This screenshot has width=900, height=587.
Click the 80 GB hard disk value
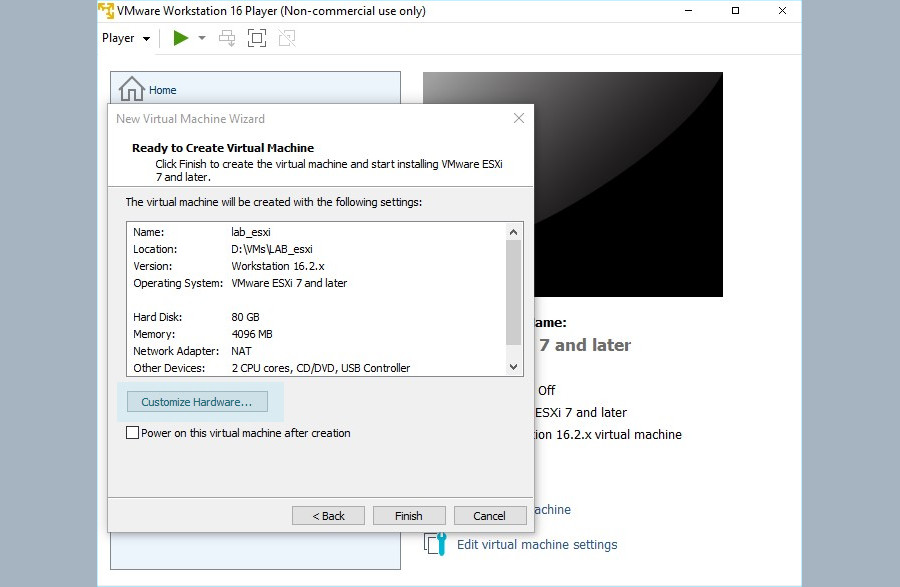[245, 317]
